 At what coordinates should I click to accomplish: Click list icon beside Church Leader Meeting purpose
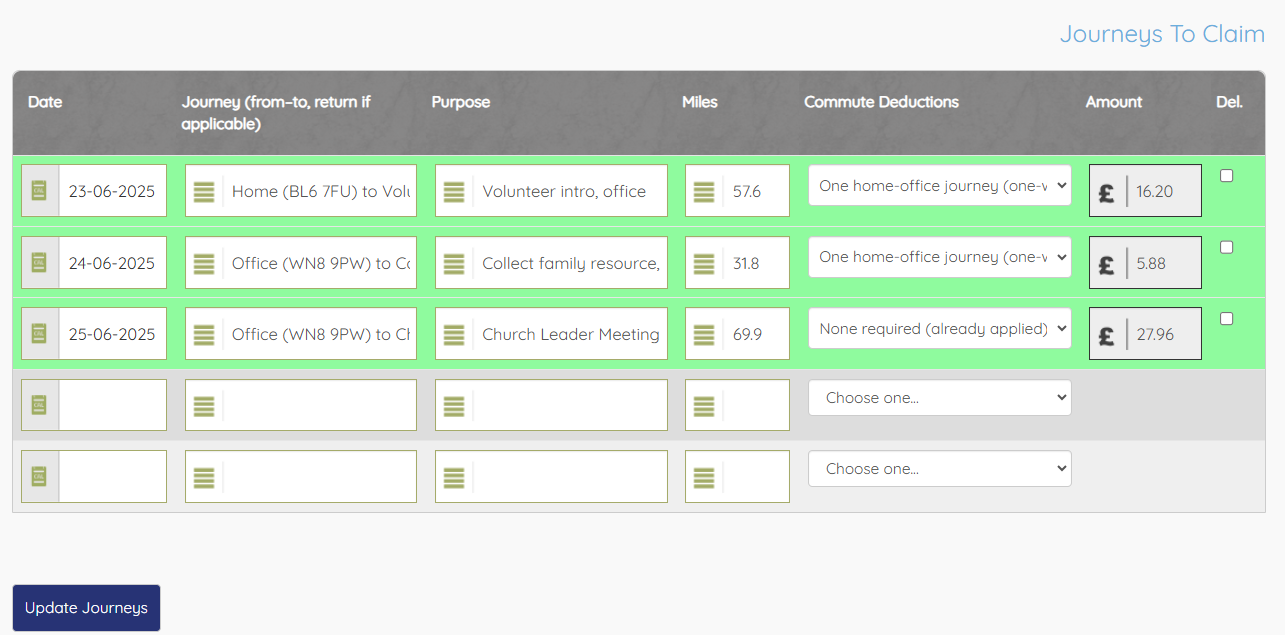point(454,334)
